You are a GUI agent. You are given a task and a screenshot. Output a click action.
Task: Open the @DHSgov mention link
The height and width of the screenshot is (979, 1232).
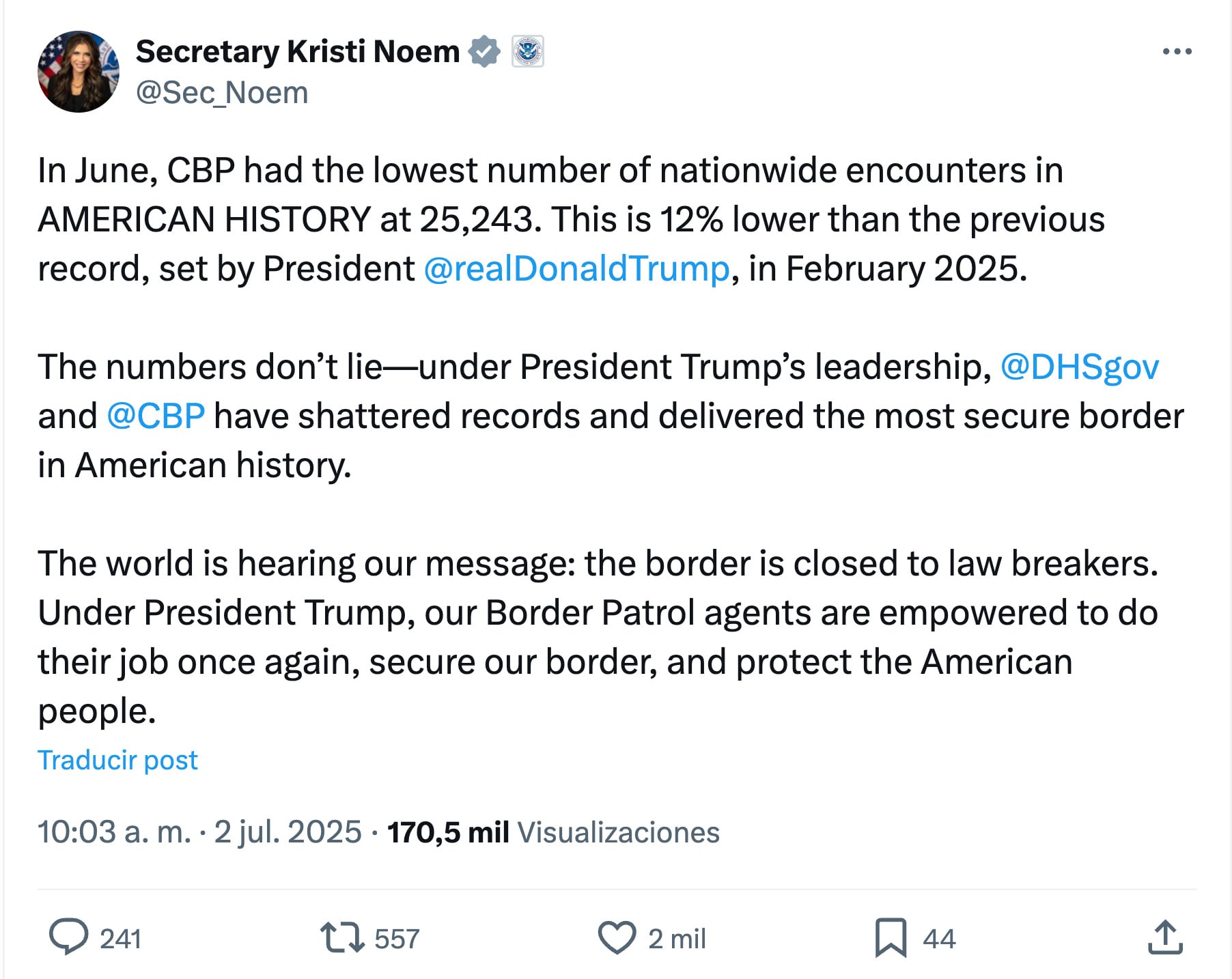pos(1079,367)
